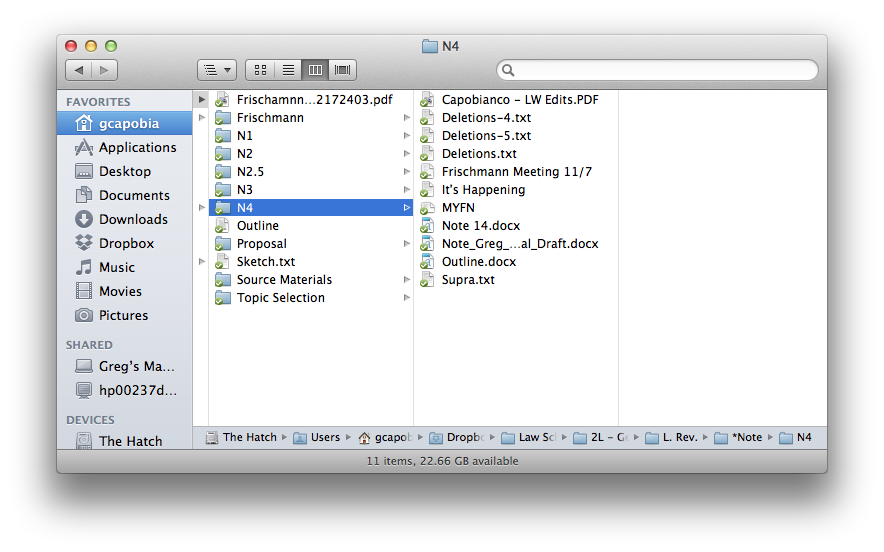Open Documents in the sidebar
Viewport: 884px width, 552px height.
tap(125, 196)
